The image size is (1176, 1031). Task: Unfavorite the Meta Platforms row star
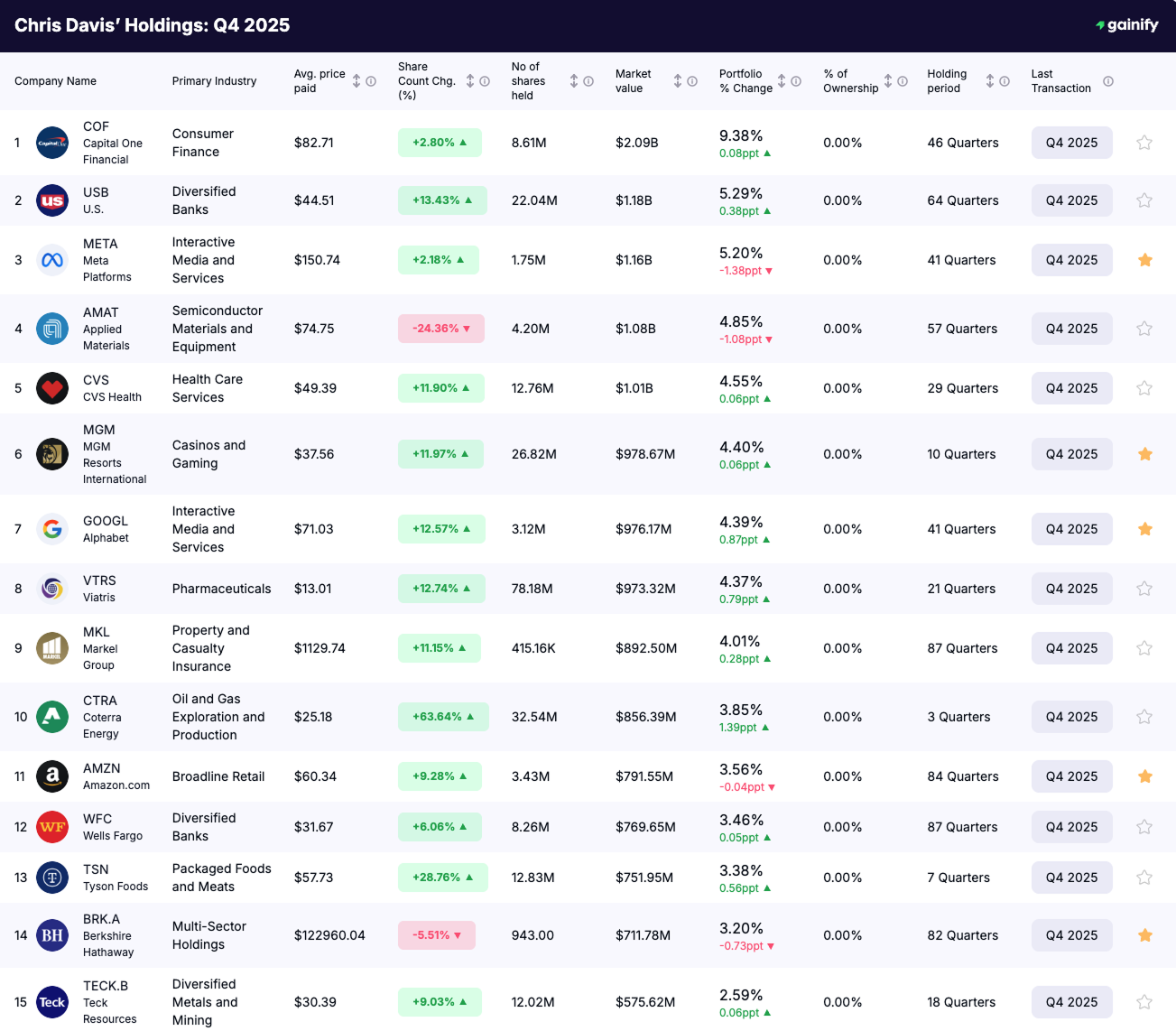pos(1144,260)
